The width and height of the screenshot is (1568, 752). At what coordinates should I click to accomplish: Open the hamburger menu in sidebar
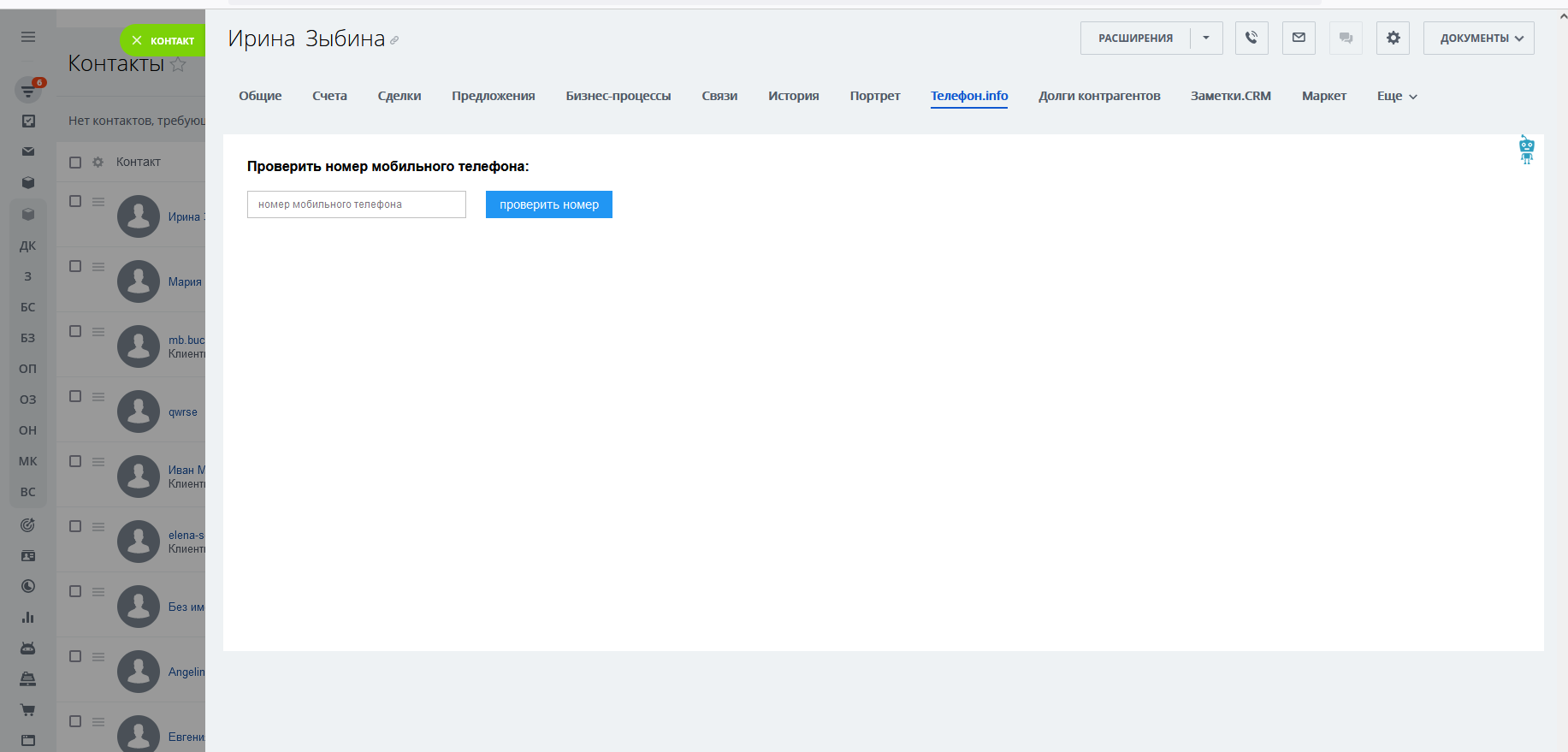tap(28, 37)
